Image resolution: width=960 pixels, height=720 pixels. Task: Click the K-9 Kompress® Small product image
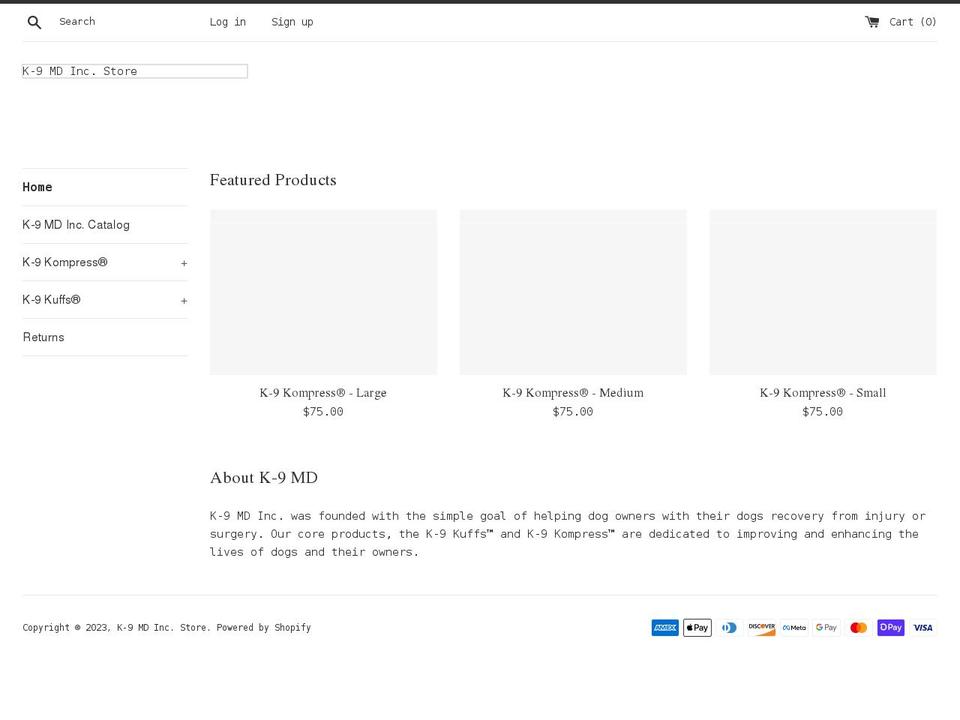pyautogui.click(x=823, y=292)
